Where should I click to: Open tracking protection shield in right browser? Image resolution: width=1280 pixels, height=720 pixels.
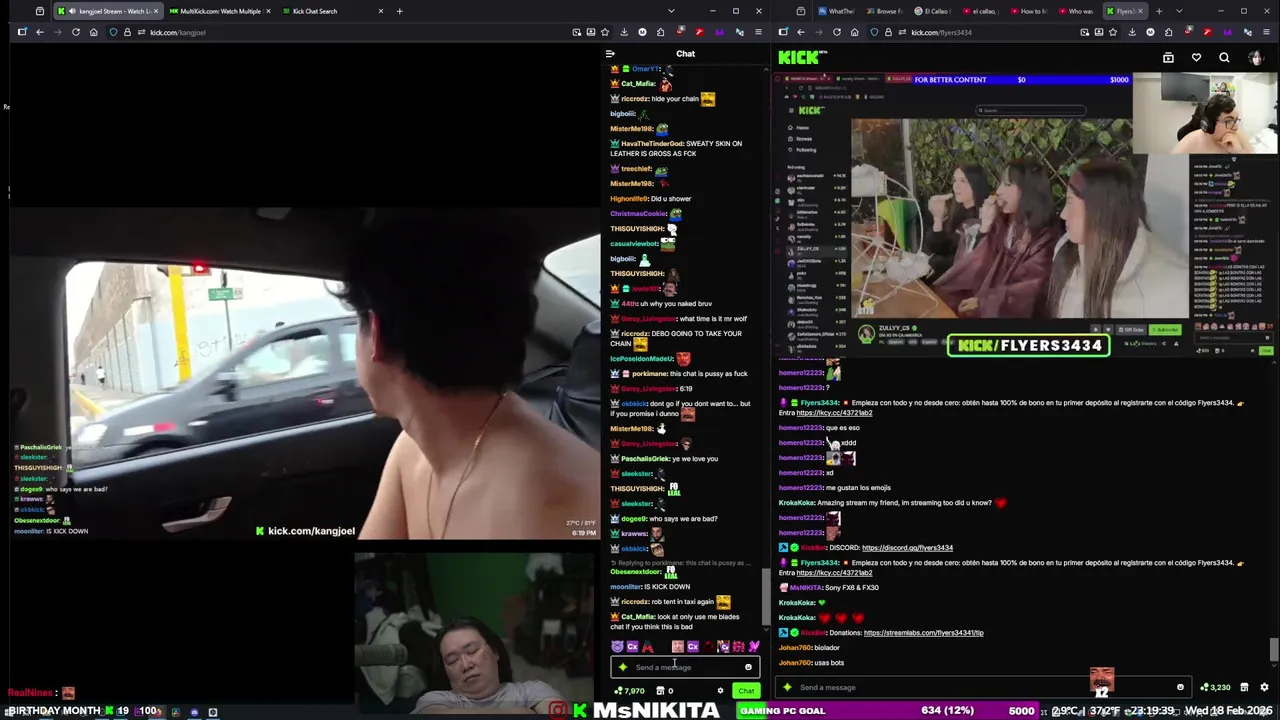click(x=874, y=32)
